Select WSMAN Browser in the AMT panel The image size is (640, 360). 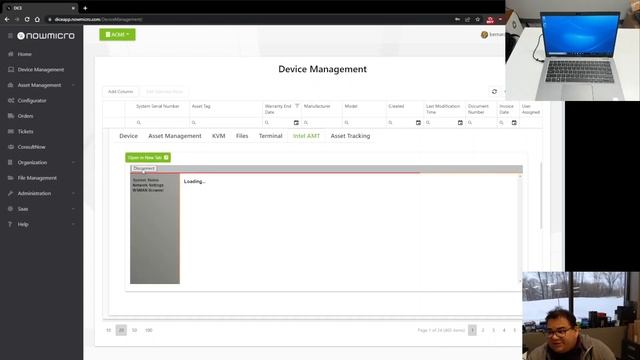click(148, 190)
